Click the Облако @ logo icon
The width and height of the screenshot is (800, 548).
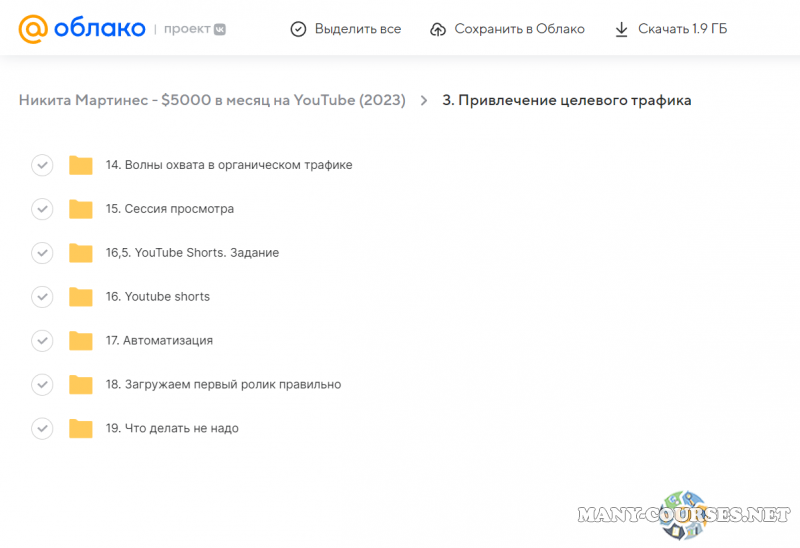pos(33,29)
